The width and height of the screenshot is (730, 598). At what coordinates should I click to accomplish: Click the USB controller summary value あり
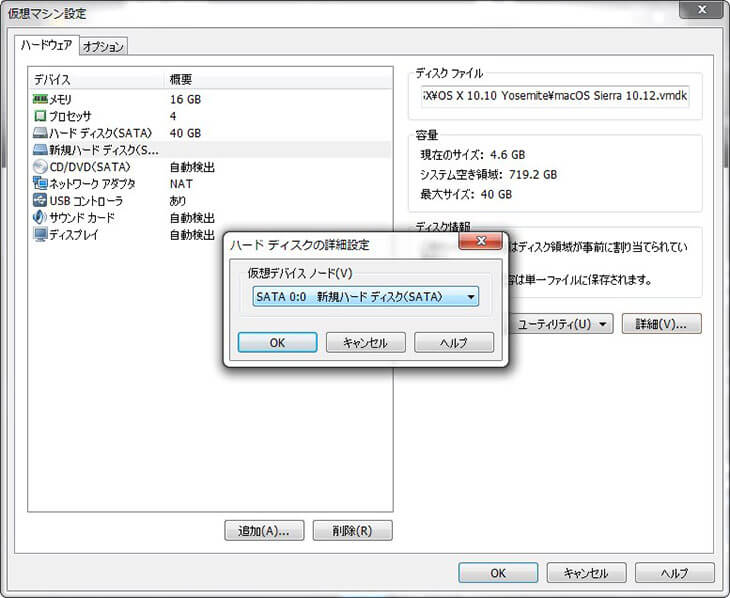(178, 201)
